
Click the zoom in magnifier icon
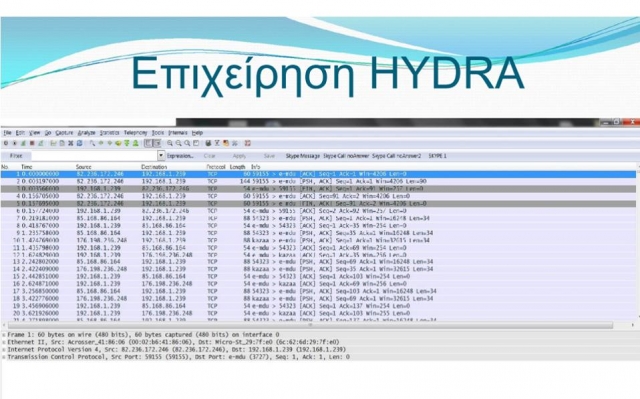point(170,143)
